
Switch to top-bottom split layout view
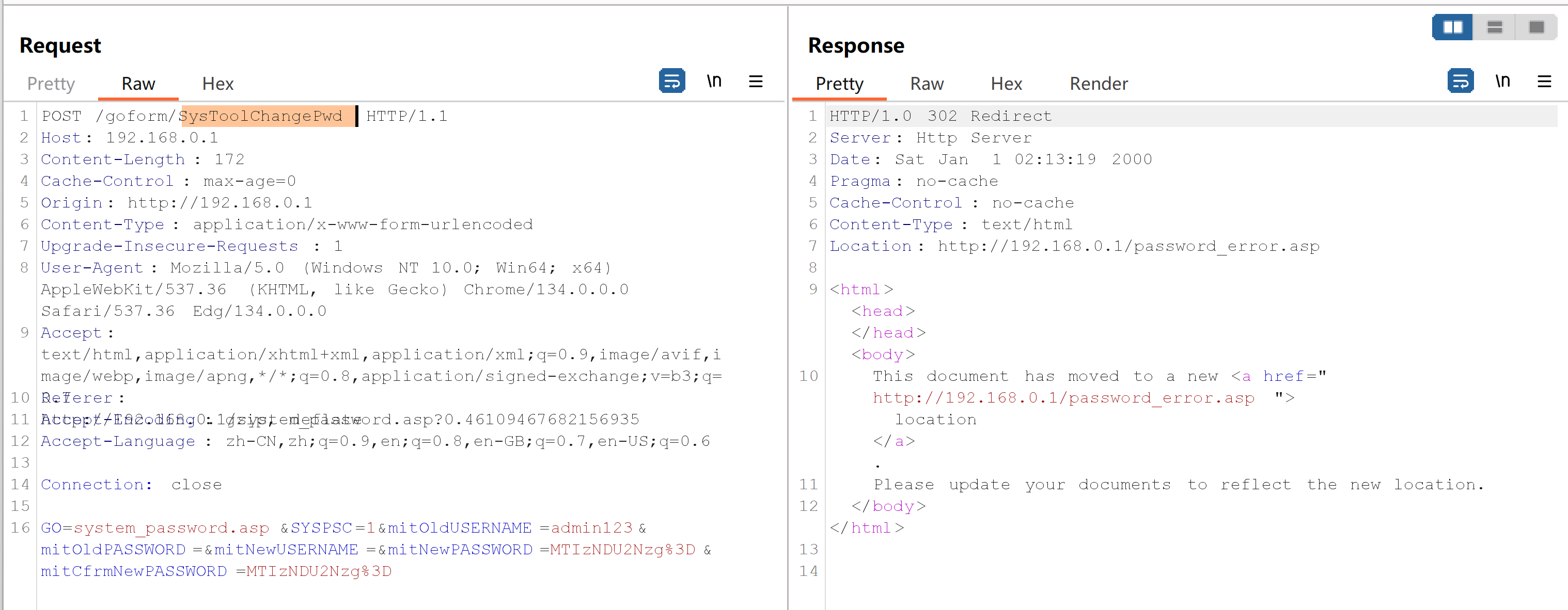[1494, 27]
